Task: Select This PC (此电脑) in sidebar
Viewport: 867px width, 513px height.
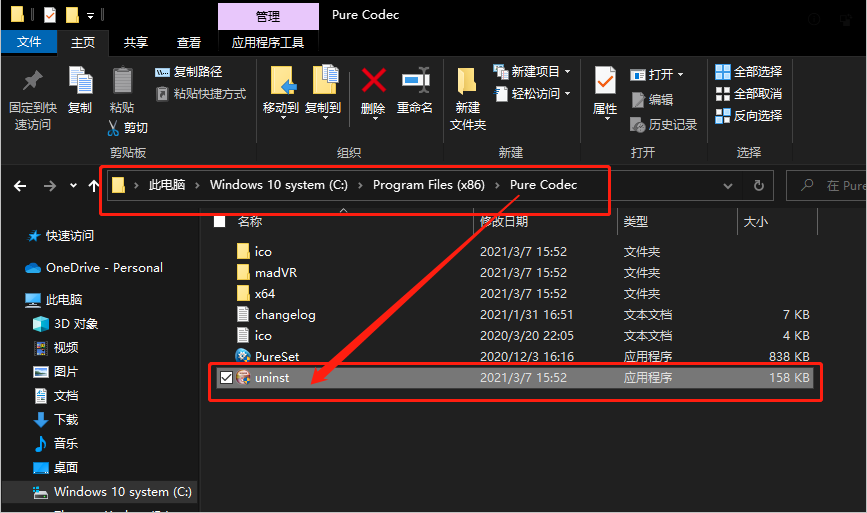Action: click(x=54, y=300)
